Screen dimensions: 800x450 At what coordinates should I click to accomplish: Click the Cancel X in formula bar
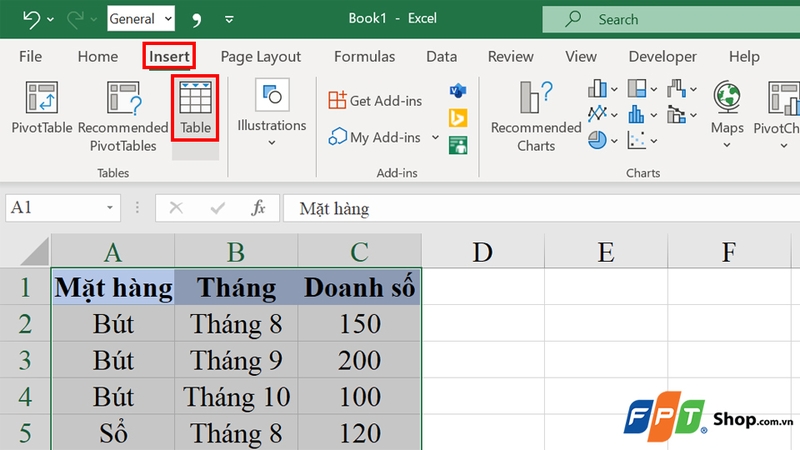pos(176,208)
